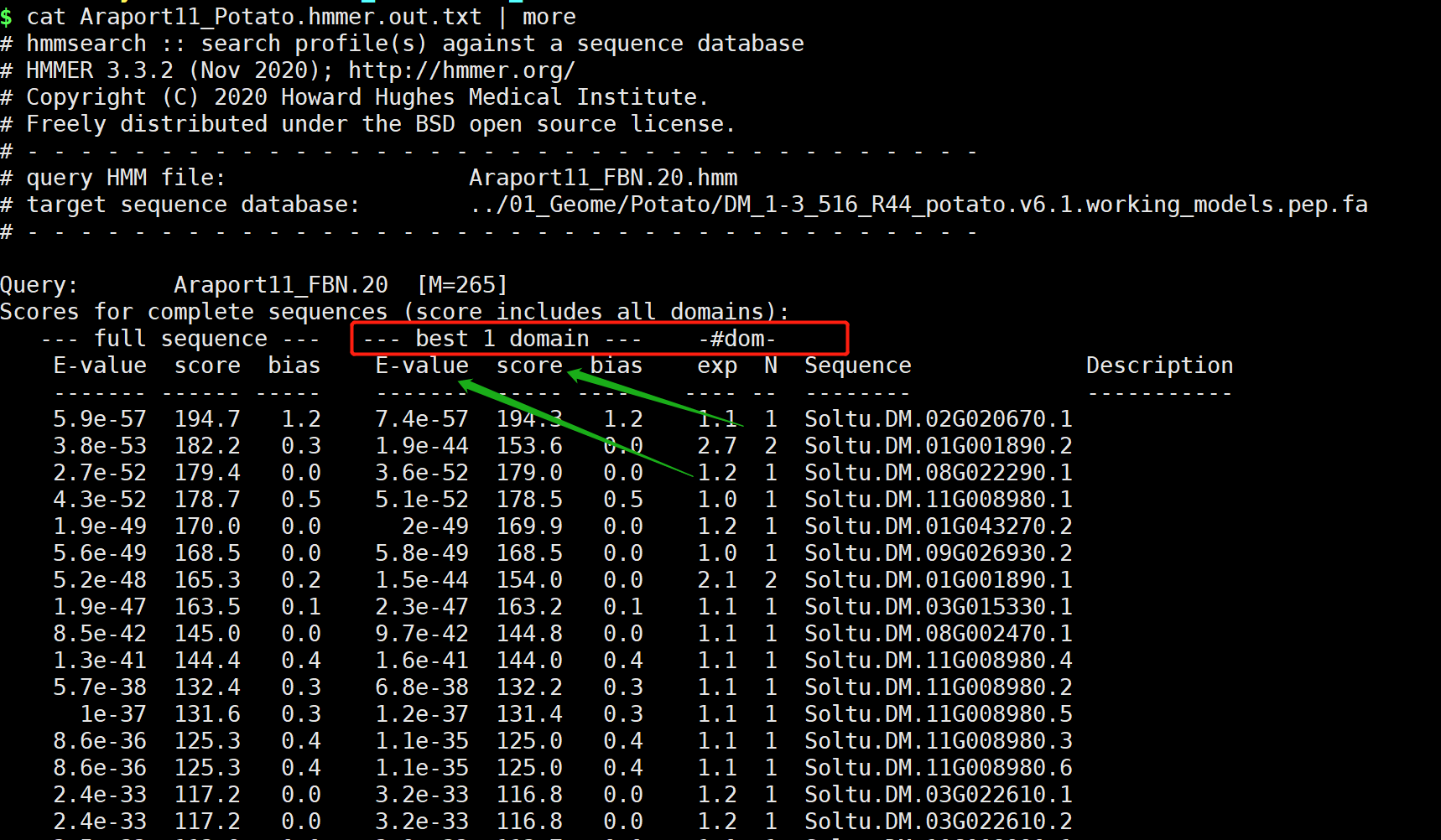Select sequence Soltu.DM.09G026930.2
This screenshot has width=1441, height=840.
coord(939,553)
